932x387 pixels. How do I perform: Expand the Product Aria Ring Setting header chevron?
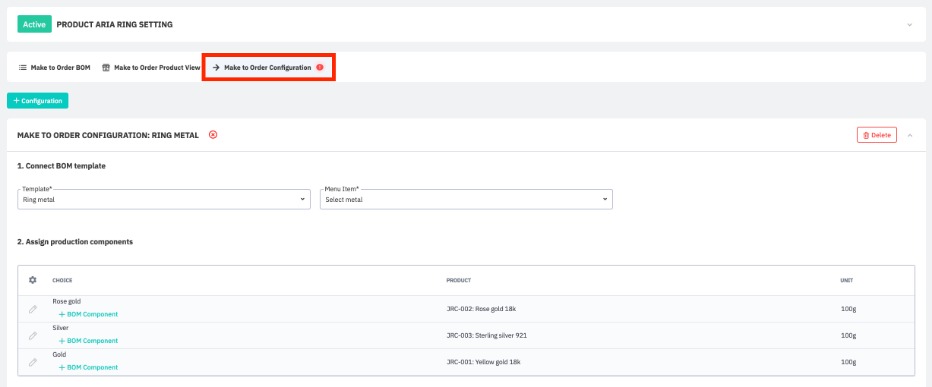point(909,25)
